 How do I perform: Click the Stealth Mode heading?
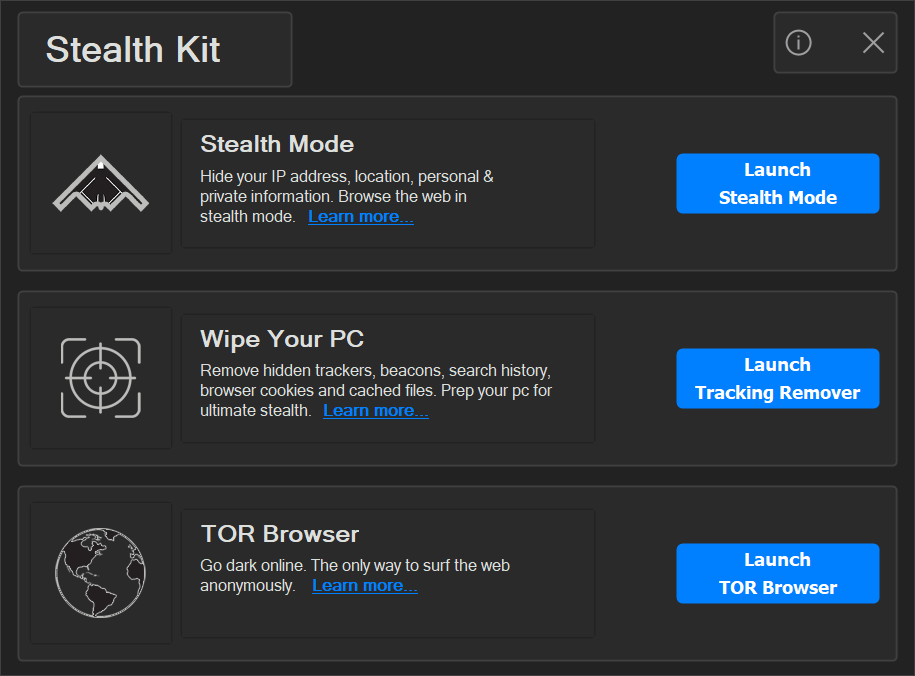click(277, 144)
